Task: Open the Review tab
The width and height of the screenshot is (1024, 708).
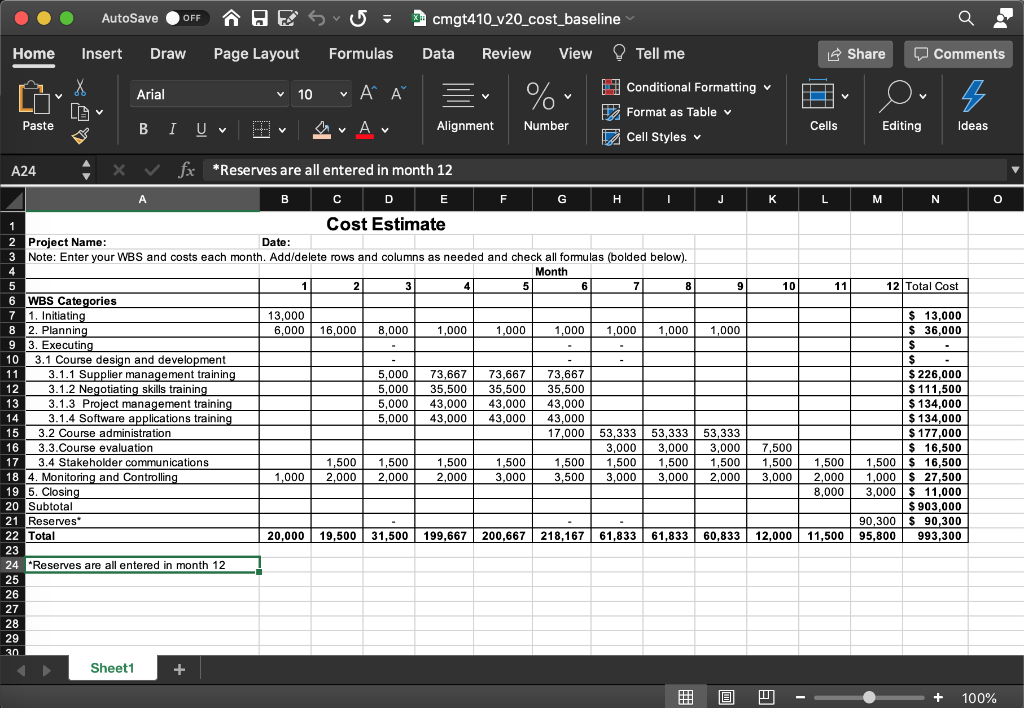Action: click(x=507, y=54)
